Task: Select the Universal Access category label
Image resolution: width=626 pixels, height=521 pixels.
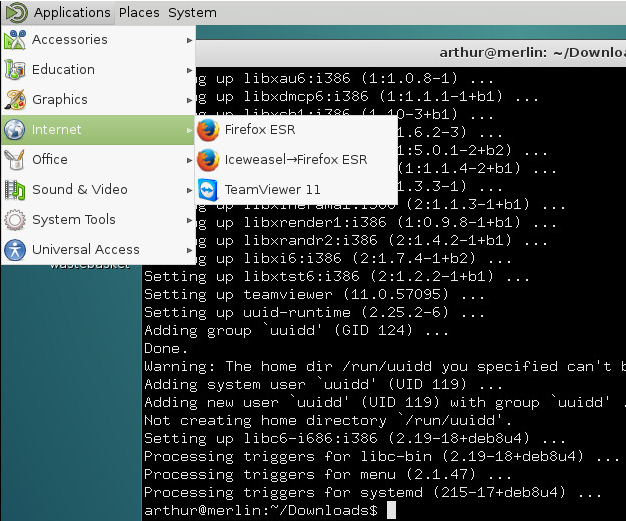Action: coord(86,250)
